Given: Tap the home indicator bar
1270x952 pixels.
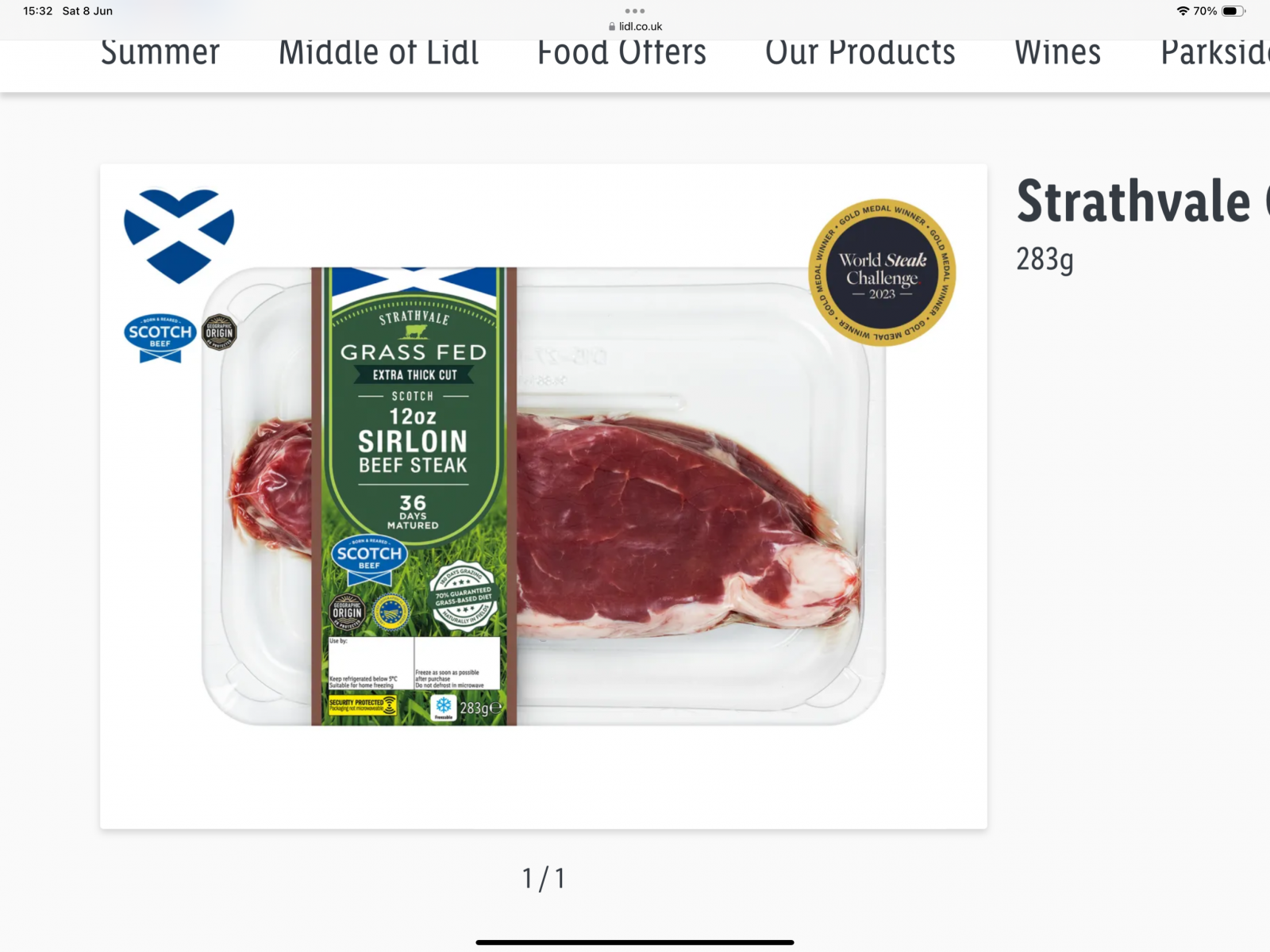Looking at the screenshot, I should point(635,942).
